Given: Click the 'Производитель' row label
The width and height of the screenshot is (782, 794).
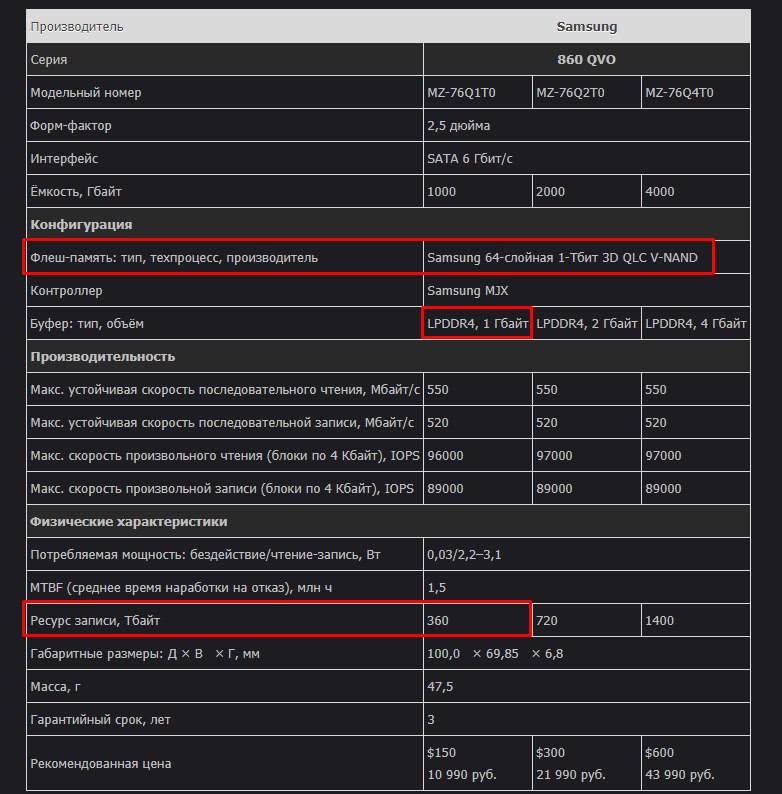Looking at the screenshot, I should coord(76,26).
